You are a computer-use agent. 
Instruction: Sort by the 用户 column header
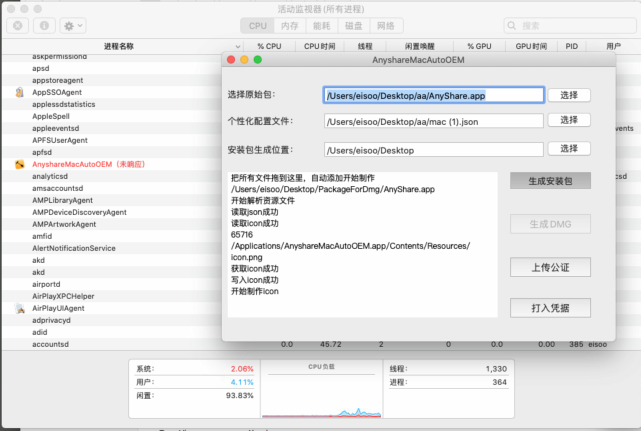[613, 46]
